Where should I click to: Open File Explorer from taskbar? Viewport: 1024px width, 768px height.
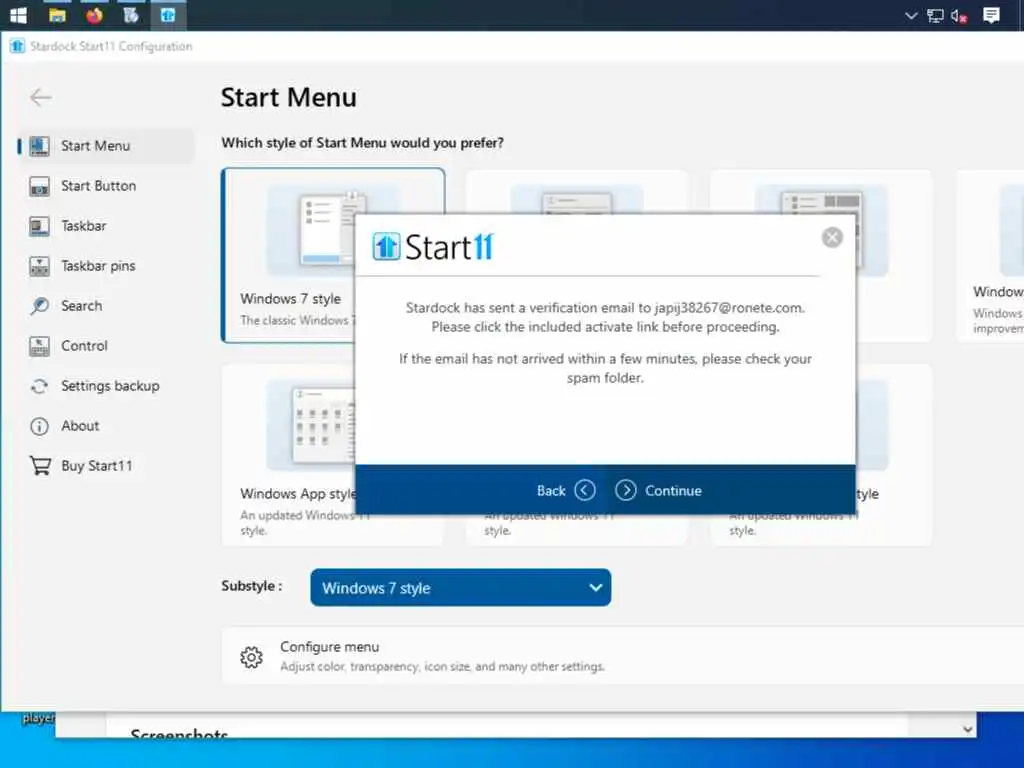(57, 15)
